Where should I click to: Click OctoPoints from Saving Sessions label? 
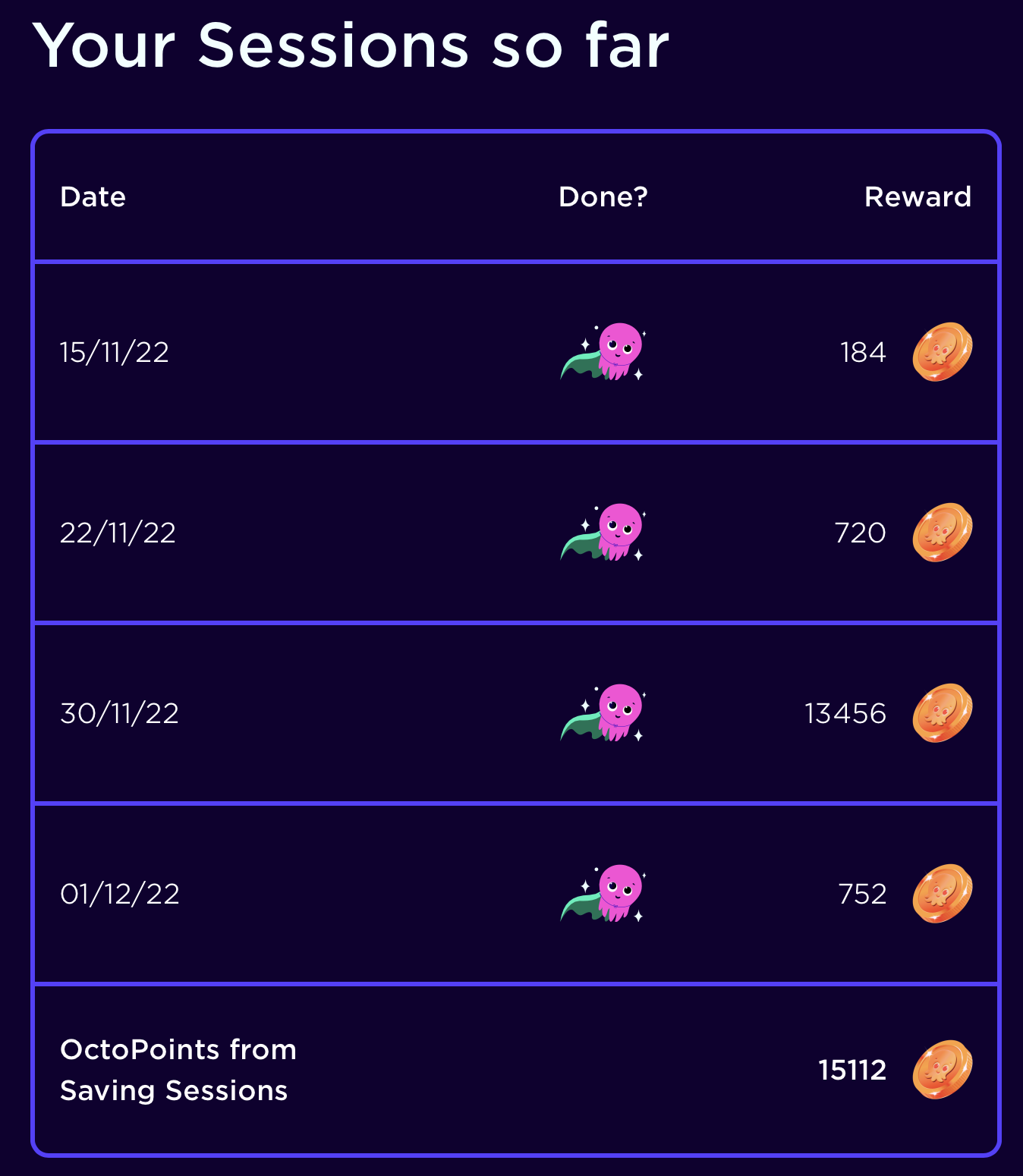click(178, 1071)
